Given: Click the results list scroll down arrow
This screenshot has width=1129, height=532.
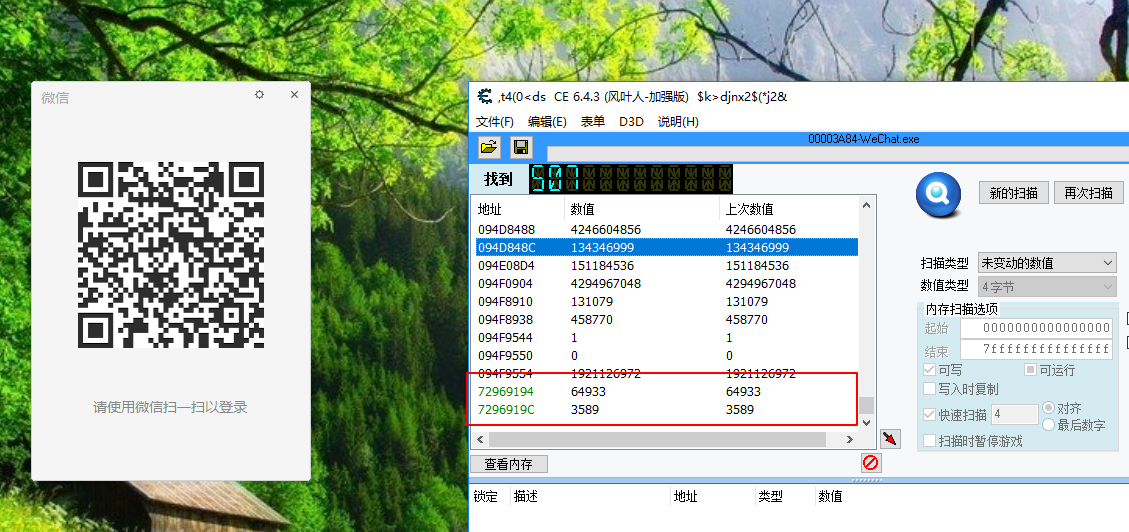Looking at the screenshot, I should click(867, 422).
